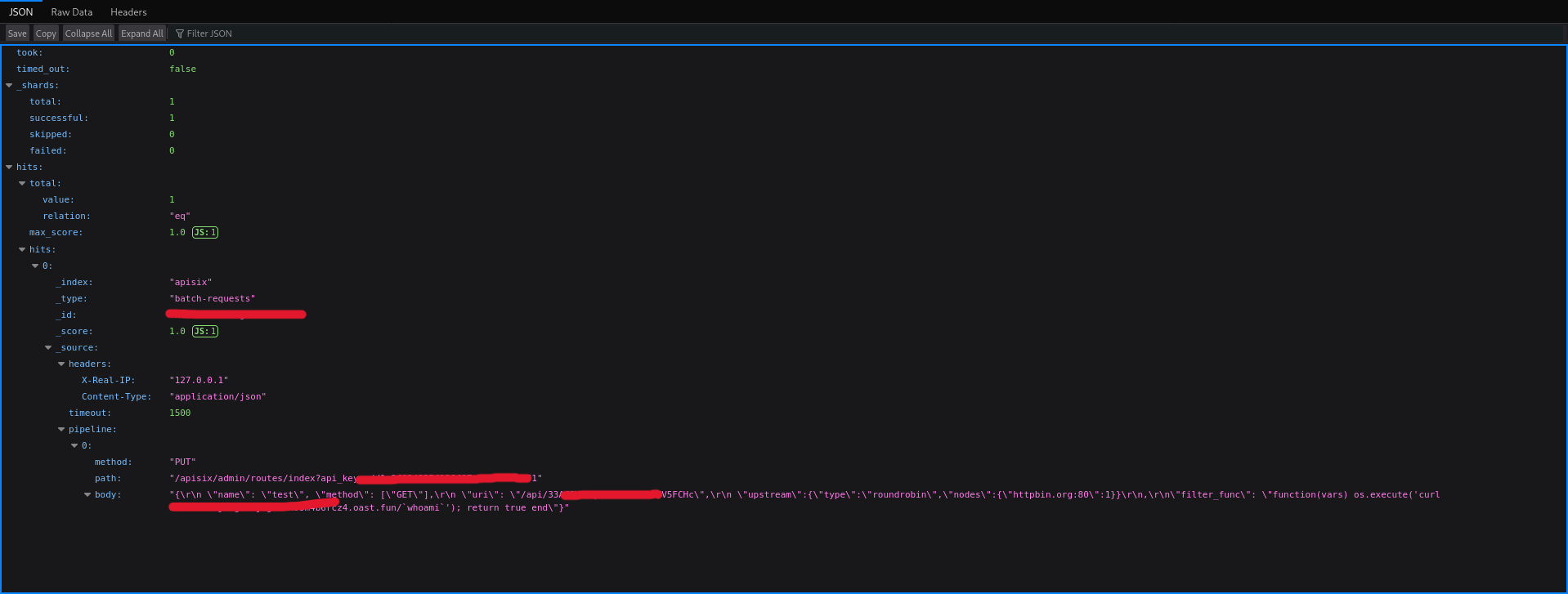The height and width of the screenshot is (594, 1568).
Task: Collapse the total node under hits
Action: pos(22,183)
